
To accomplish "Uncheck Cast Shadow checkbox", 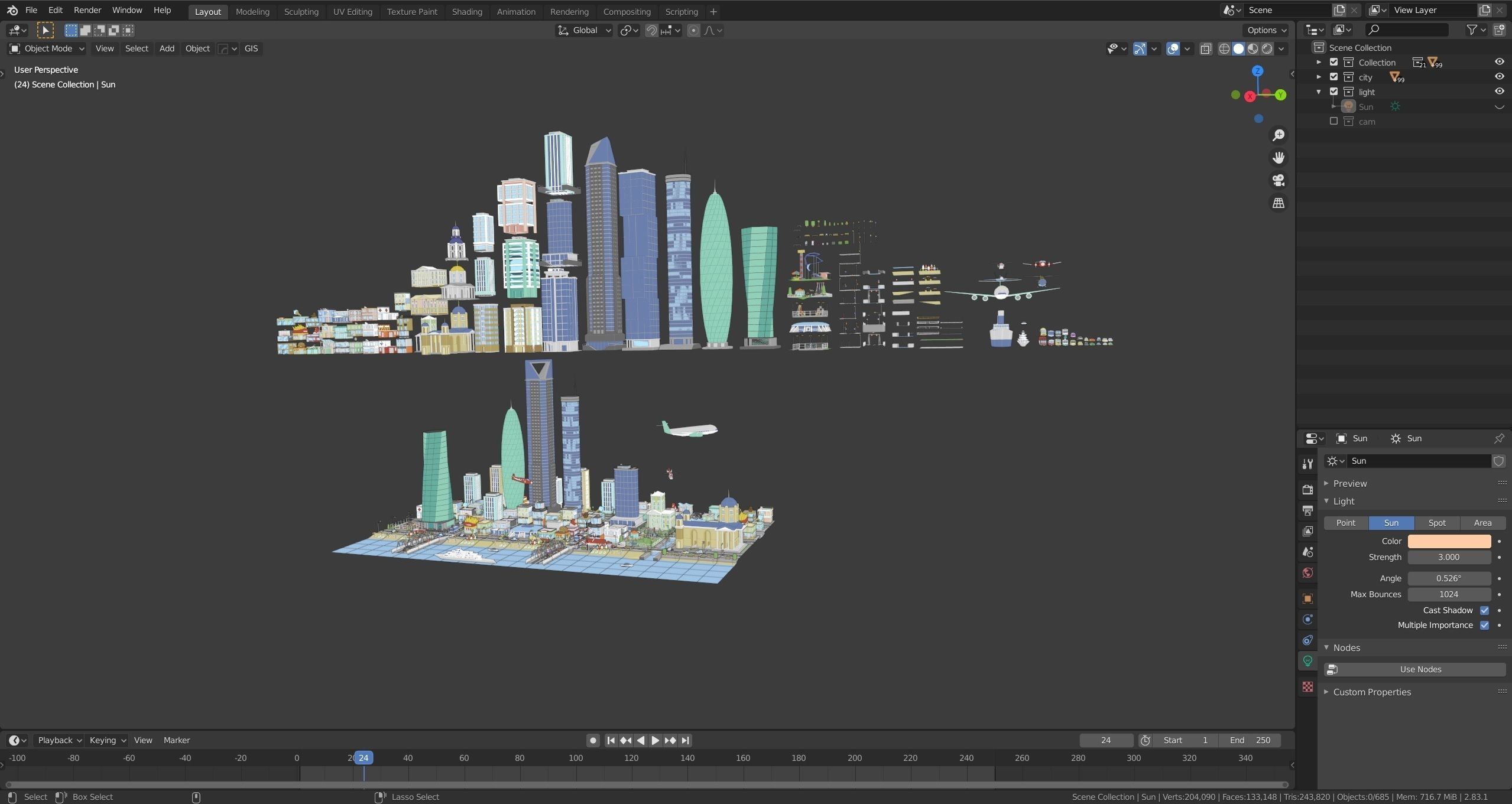I will coord(1484,610).
